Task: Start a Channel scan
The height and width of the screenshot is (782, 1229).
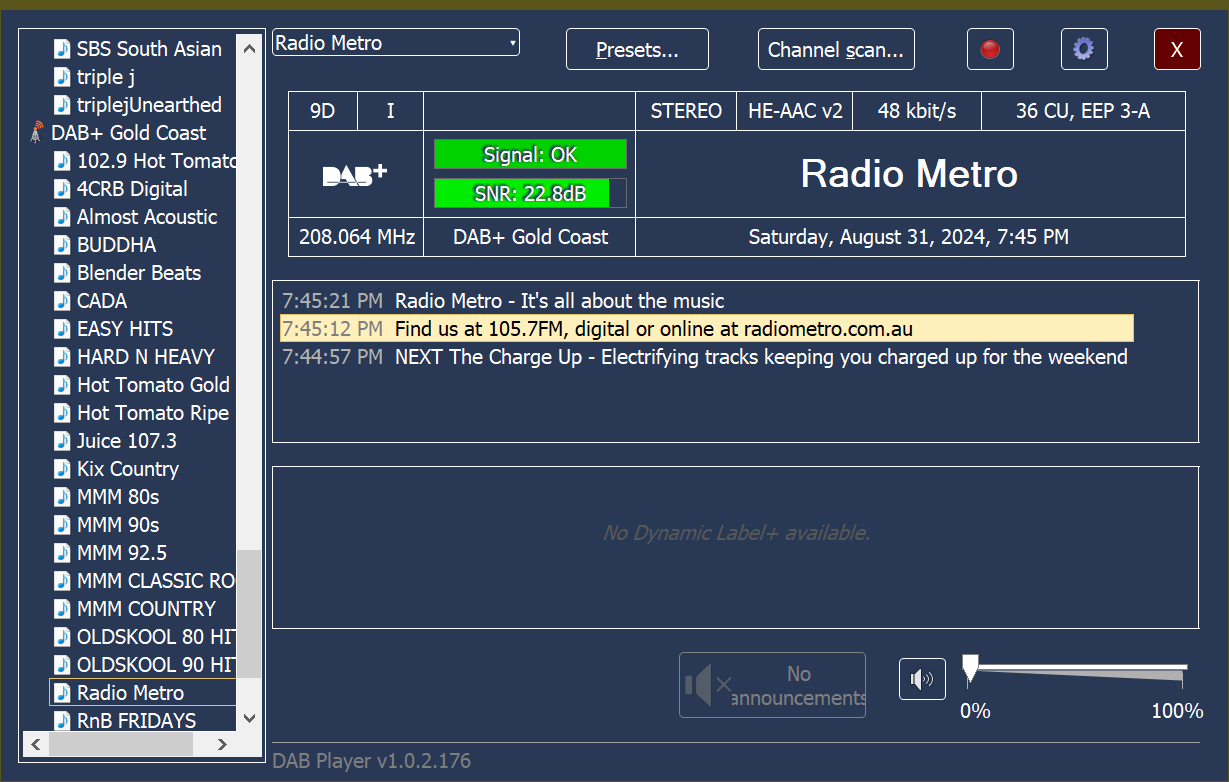Action: [835, 49]
